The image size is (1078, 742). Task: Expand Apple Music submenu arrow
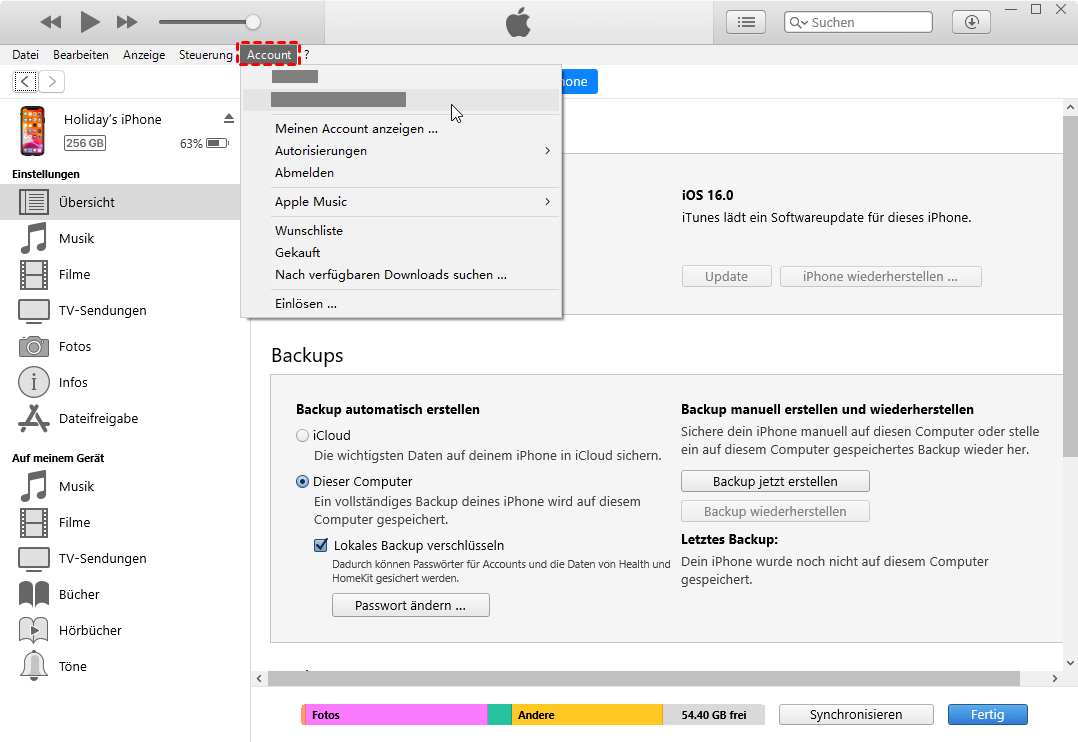[547, 201]
